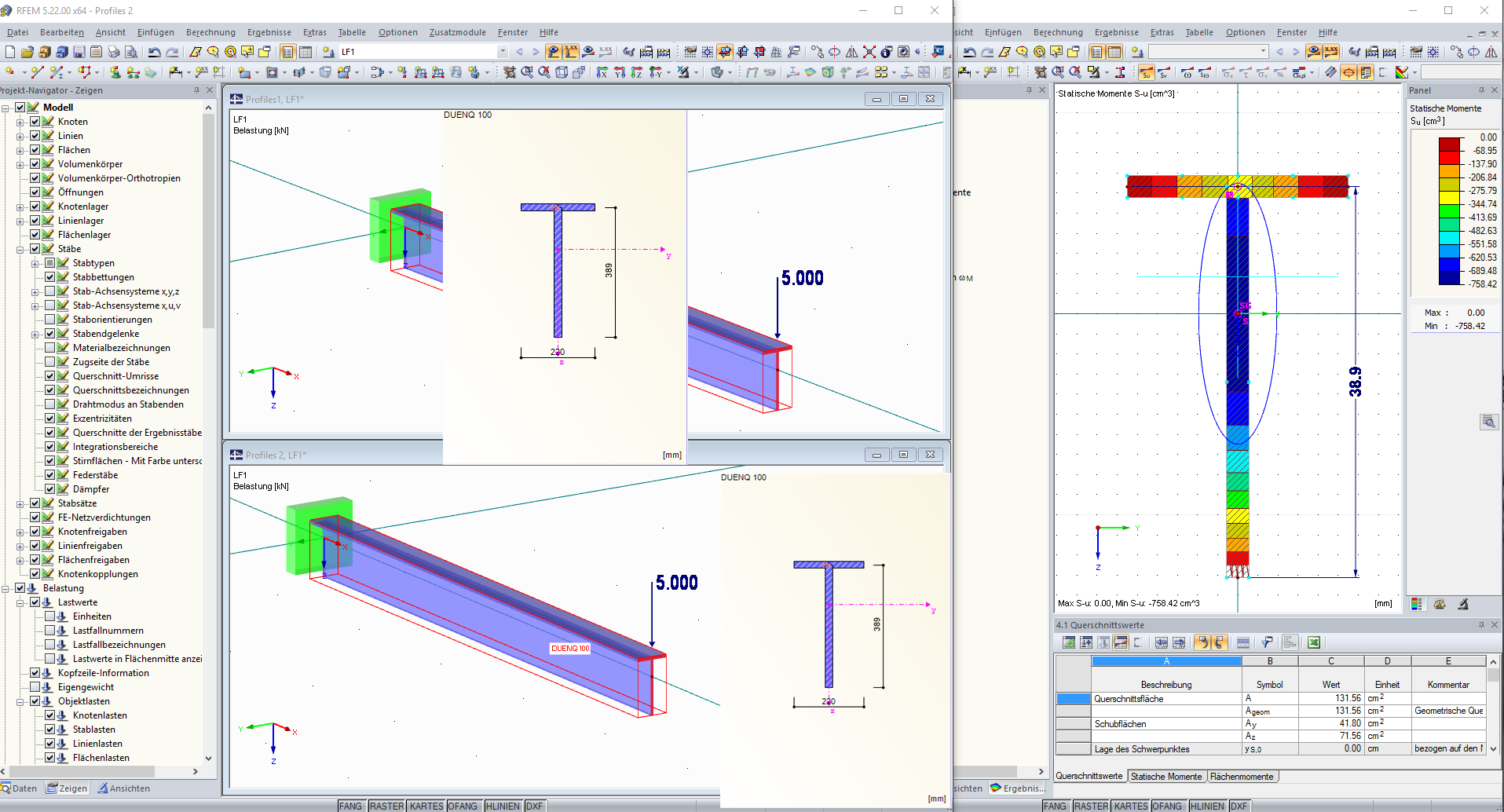Click the magnifier icon beside the results panel
This screenshot has height=812, width=1504.
[x=1489, y=422]
